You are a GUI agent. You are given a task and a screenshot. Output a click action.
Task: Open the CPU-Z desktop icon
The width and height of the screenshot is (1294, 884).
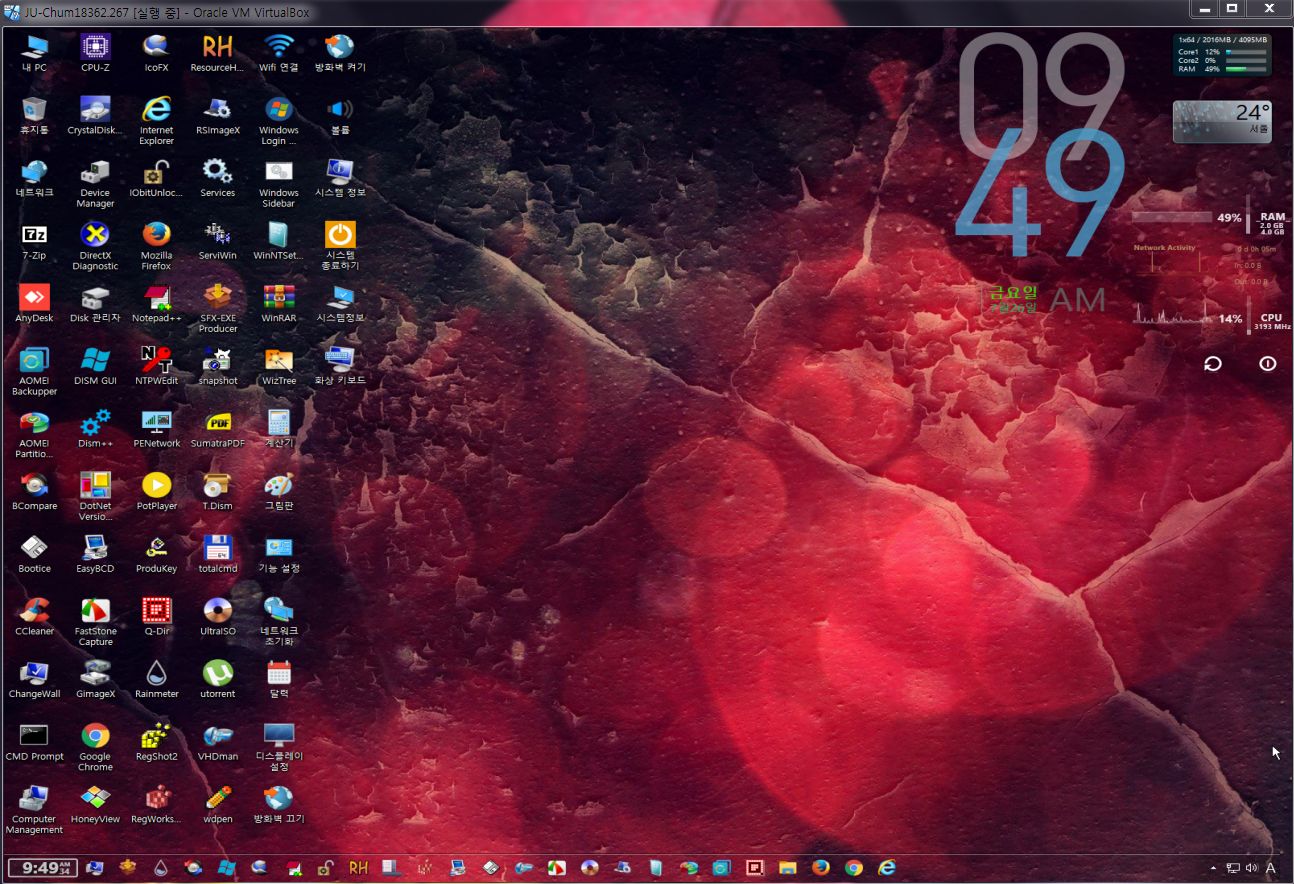(x=95, y=53)
